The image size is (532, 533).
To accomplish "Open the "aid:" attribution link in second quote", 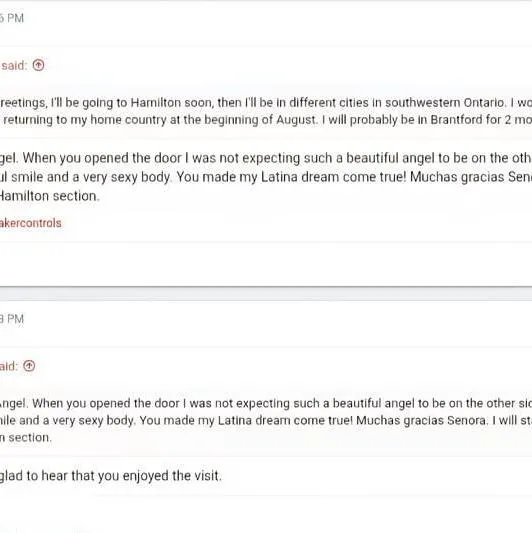I will tap(9, 366).
